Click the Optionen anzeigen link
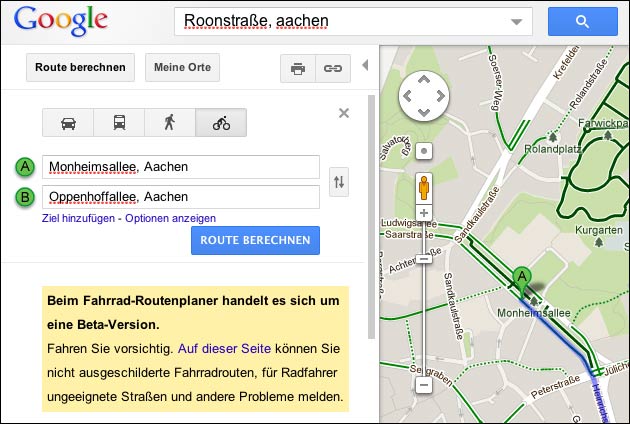This screenshot has width=630, height=424. point(170,218)
